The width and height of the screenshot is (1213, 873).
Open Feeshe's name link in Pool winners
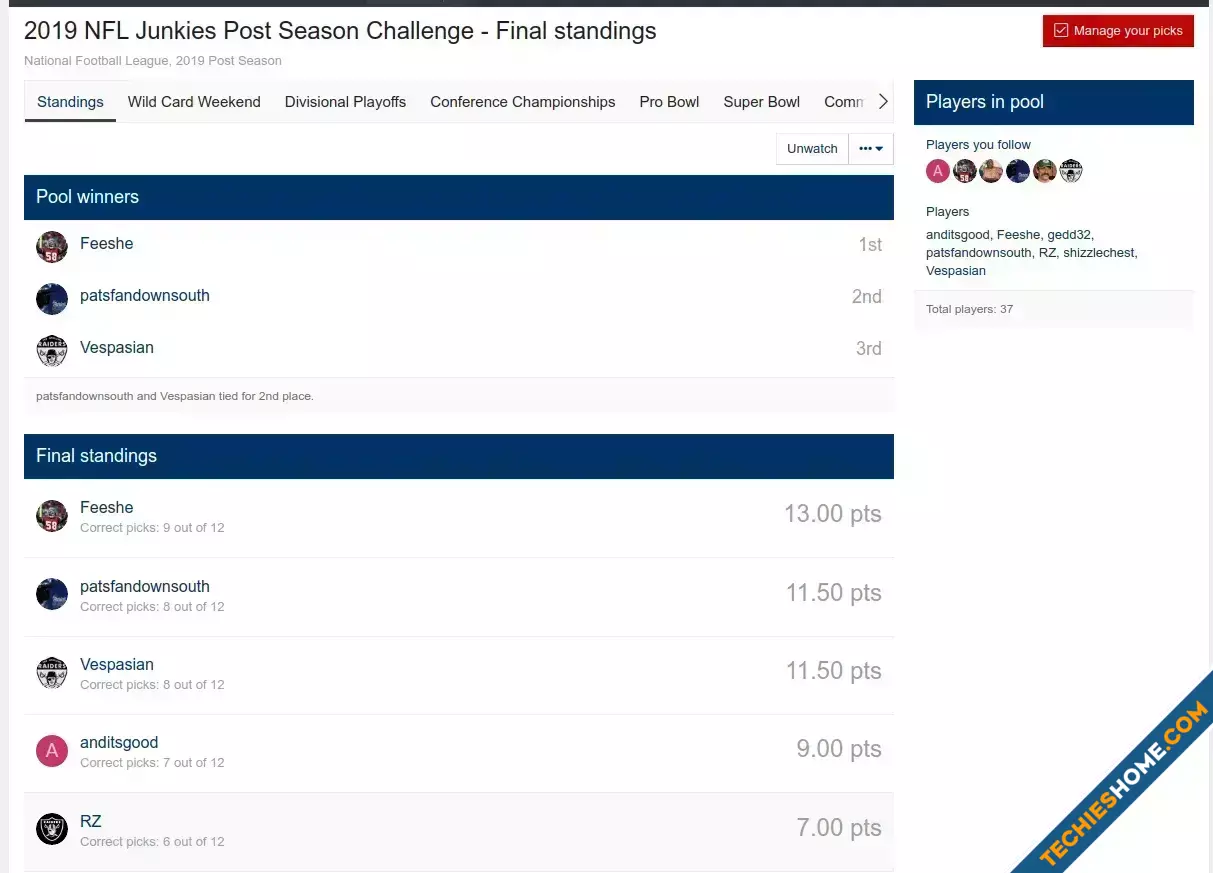[106, 244]
